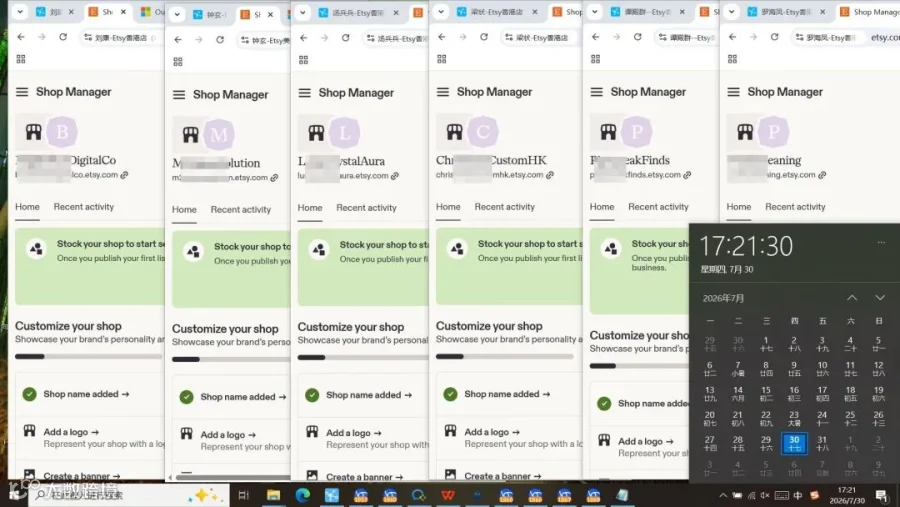Click the purple M avatar in lution shop
Screen dimensions: 900x507
pos(219,134)
